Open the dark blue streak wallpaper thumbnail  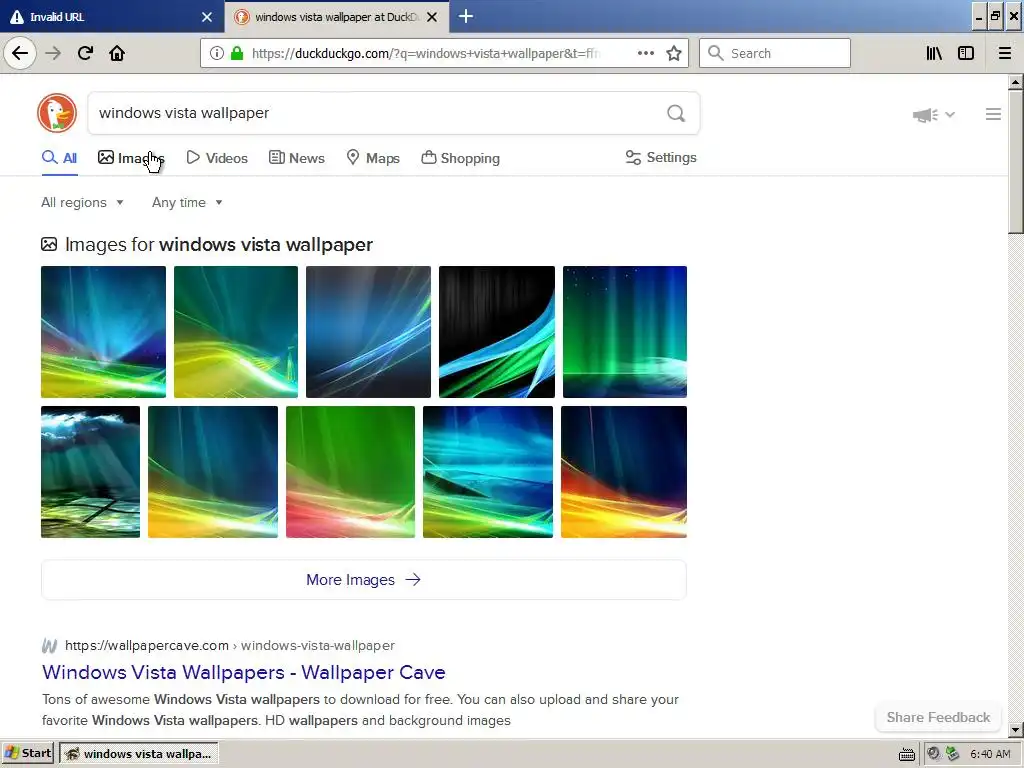(x=368, y=332)
